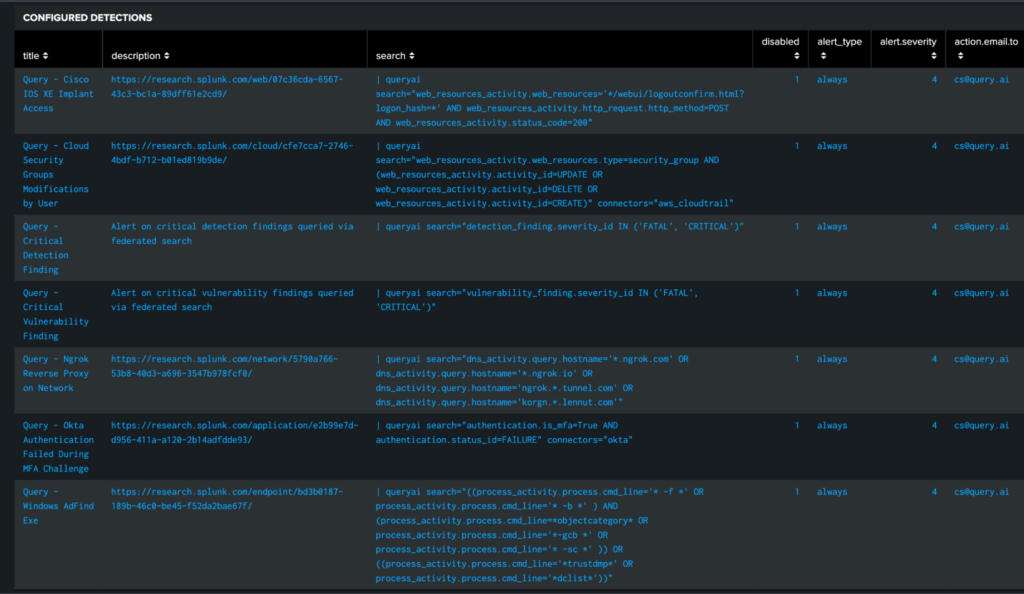
Task: Open Query - Windows AdFind Exe detection
Action: 56,506
